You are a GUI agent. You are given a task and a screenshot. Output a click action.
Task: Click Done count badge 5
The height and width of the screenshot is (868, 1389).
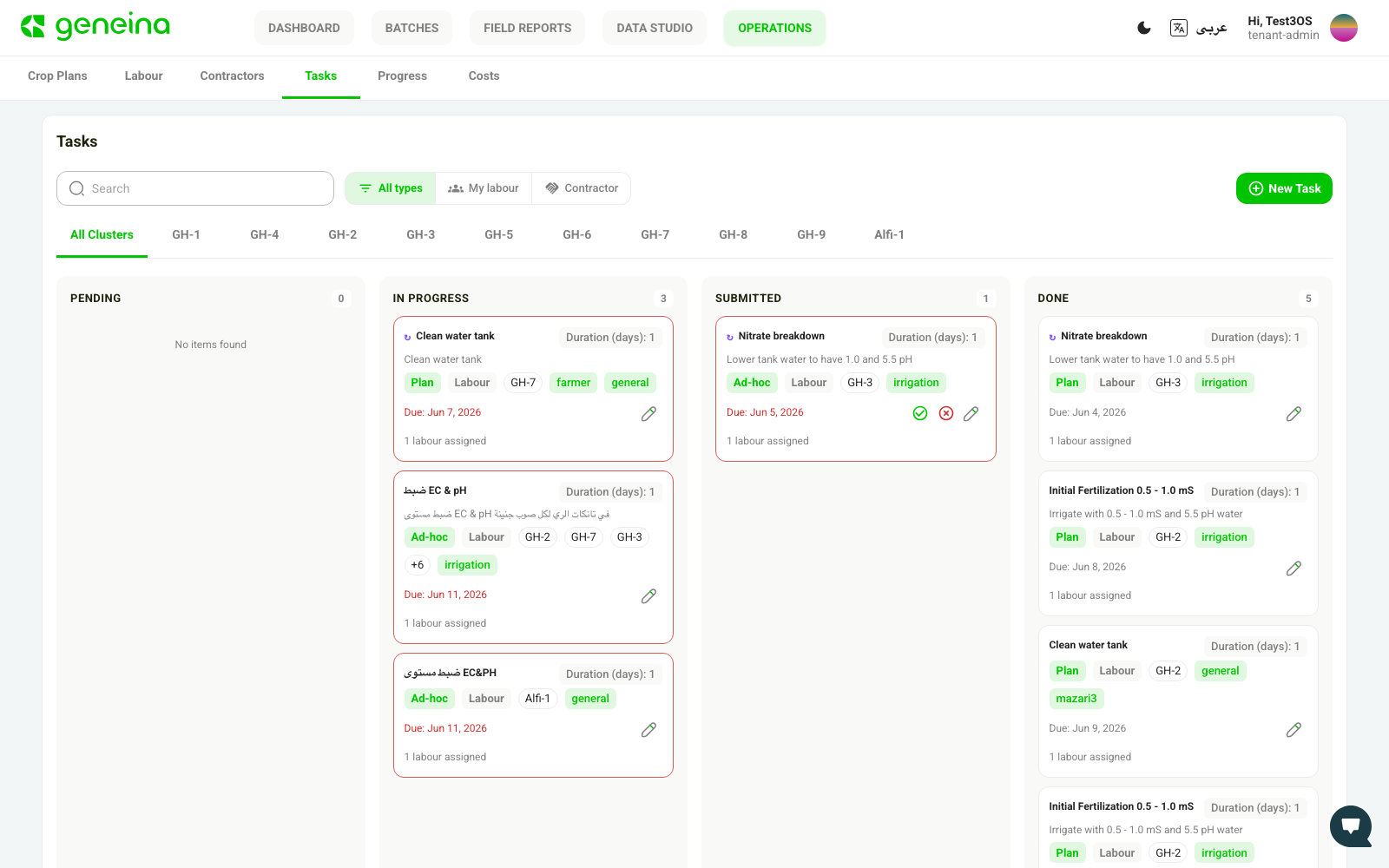[1308, 299]
